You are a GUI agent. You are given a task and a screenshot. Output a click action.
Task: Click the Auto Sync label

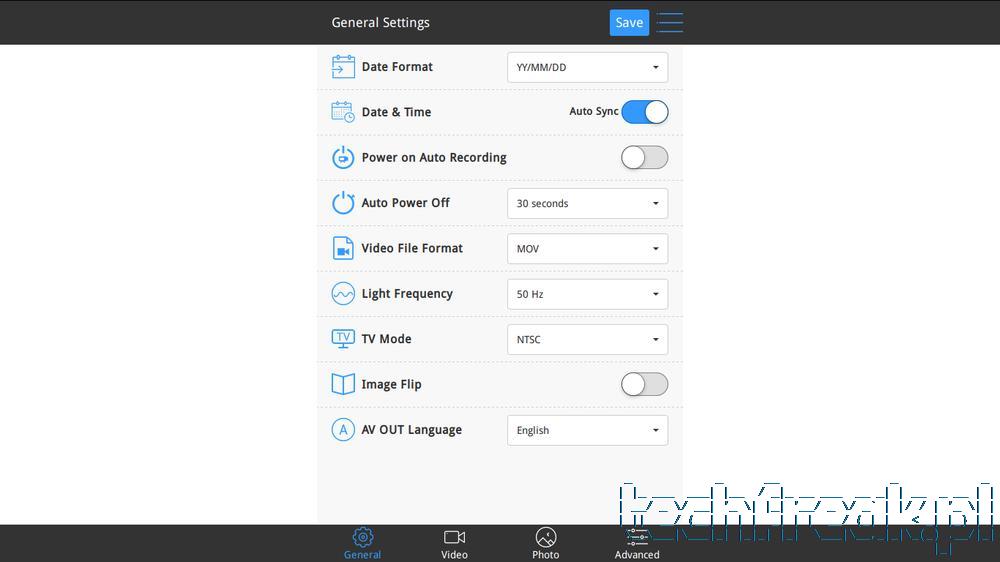coord(593,112)
